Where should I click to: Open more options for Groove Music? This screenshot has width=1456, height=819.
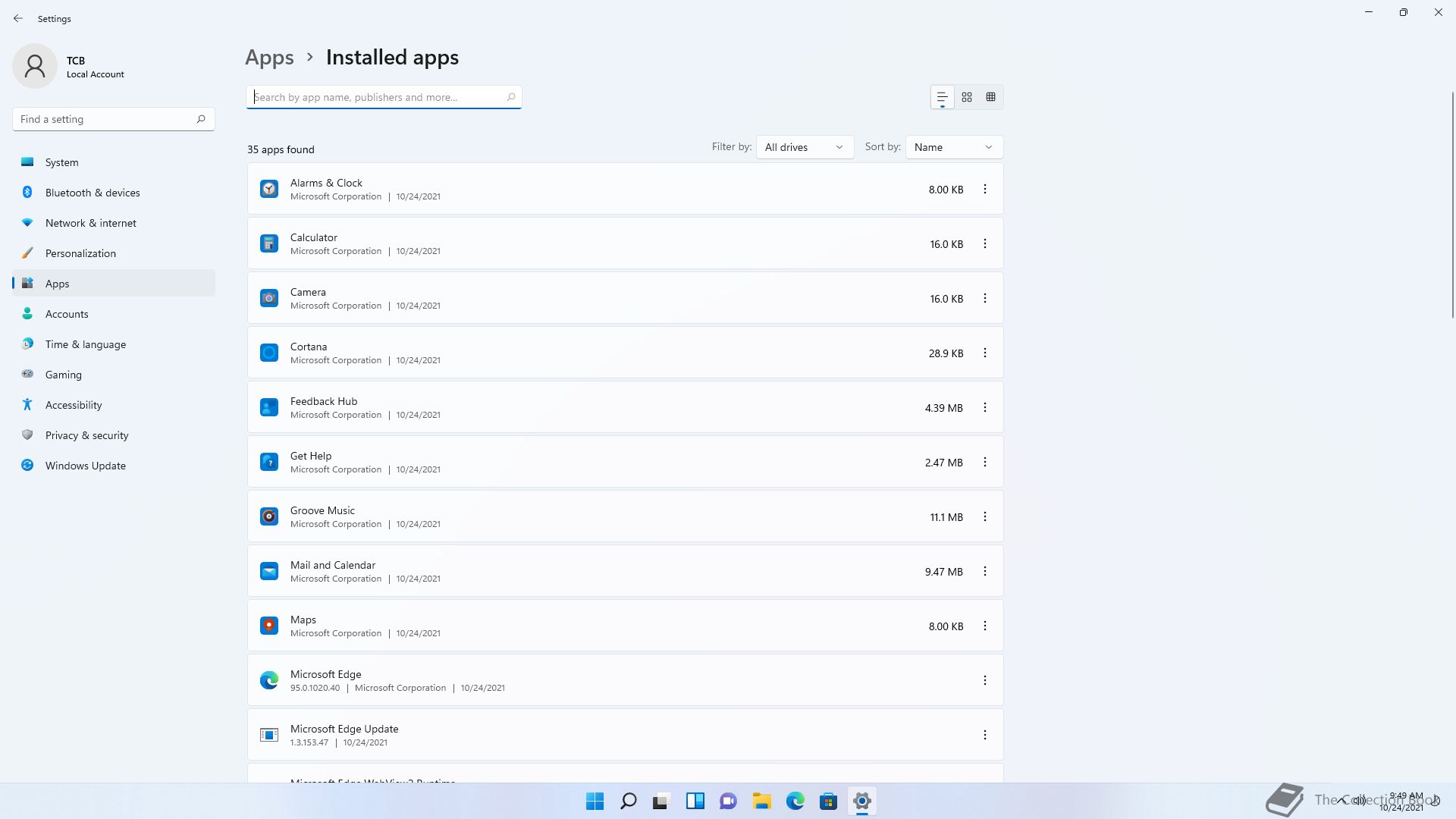985,516
